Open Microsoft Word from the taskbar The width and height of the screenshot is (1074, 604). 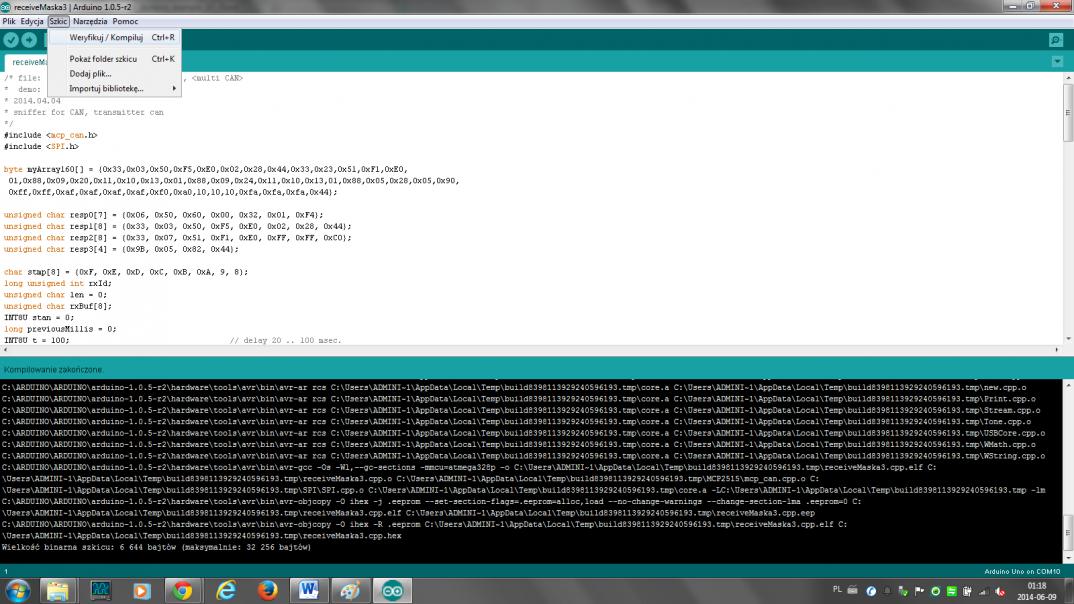[x=307, y=590]
